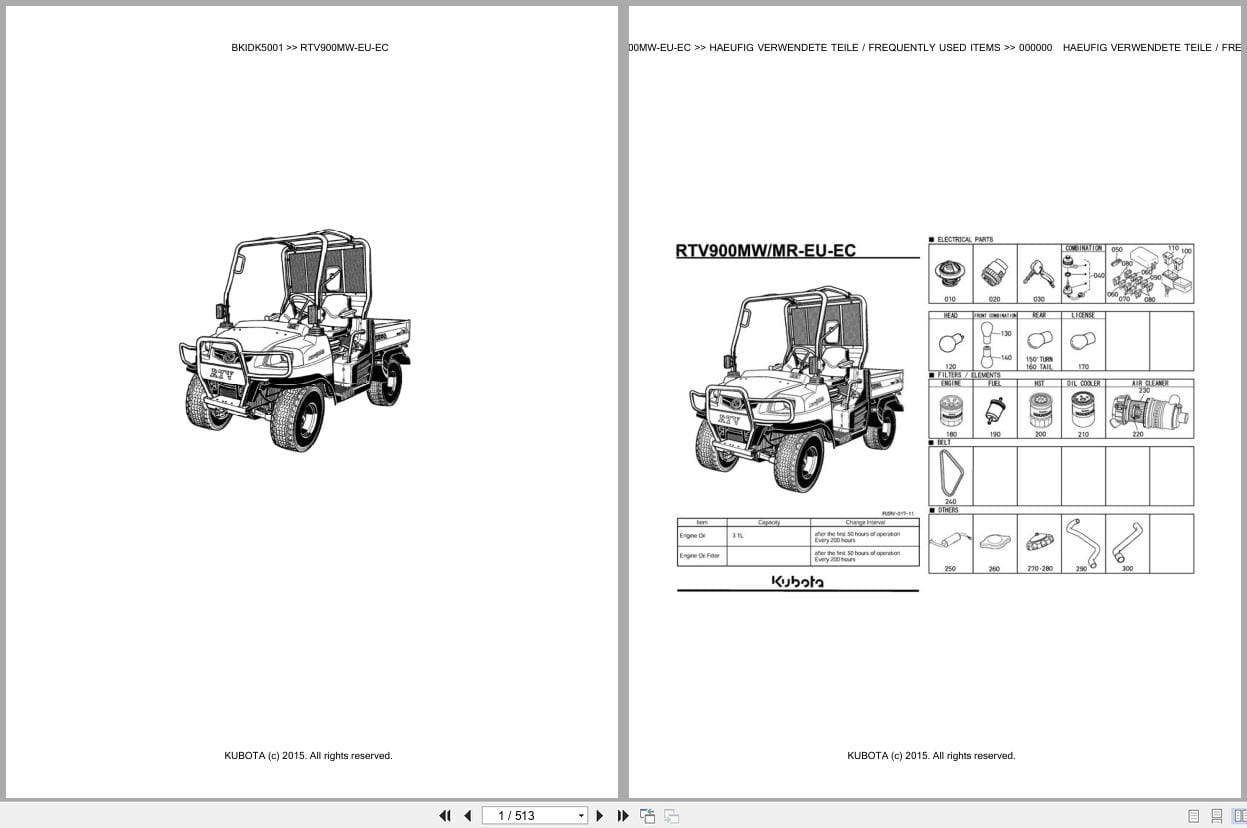Jump to the last page

tap(623, 816)
